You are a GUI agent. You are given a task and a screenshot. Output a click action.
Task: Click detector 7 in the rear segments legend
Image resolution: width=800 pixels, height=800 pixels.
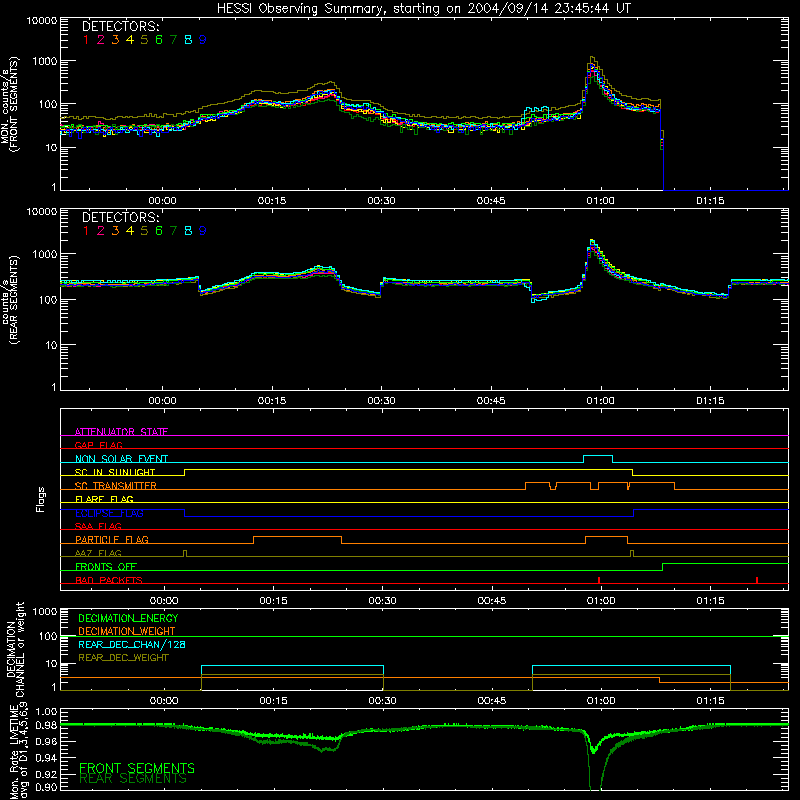(x=173, y=231)
